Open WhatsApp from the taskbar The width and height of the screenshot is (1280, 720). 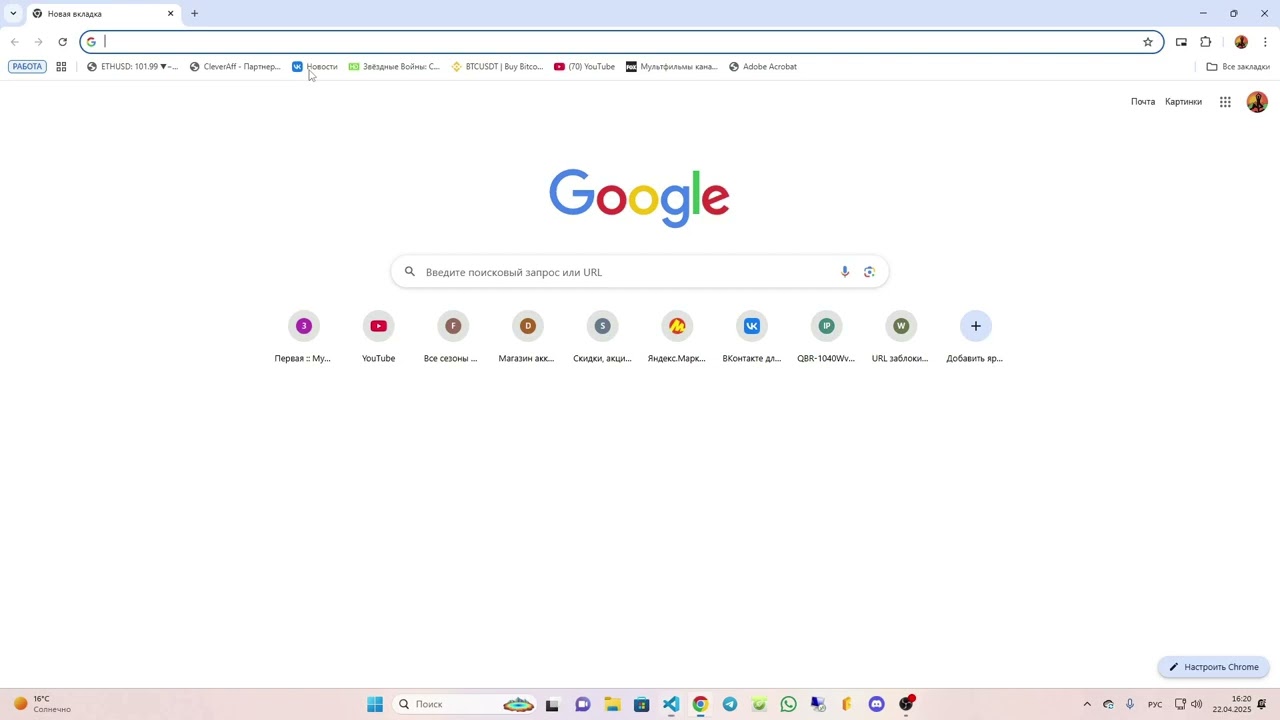[x=789, y=704]
